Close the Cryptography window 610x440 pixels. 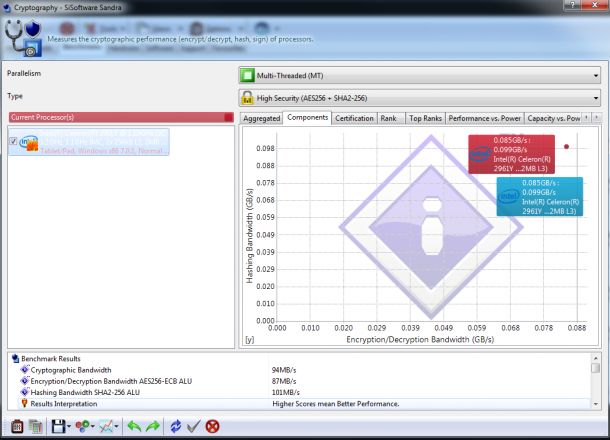(595, 5)
